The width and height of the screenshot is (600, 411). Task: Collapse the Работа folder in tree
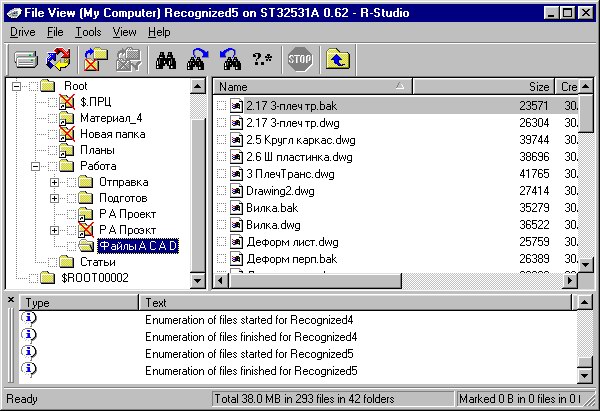(x=35, y=166)
